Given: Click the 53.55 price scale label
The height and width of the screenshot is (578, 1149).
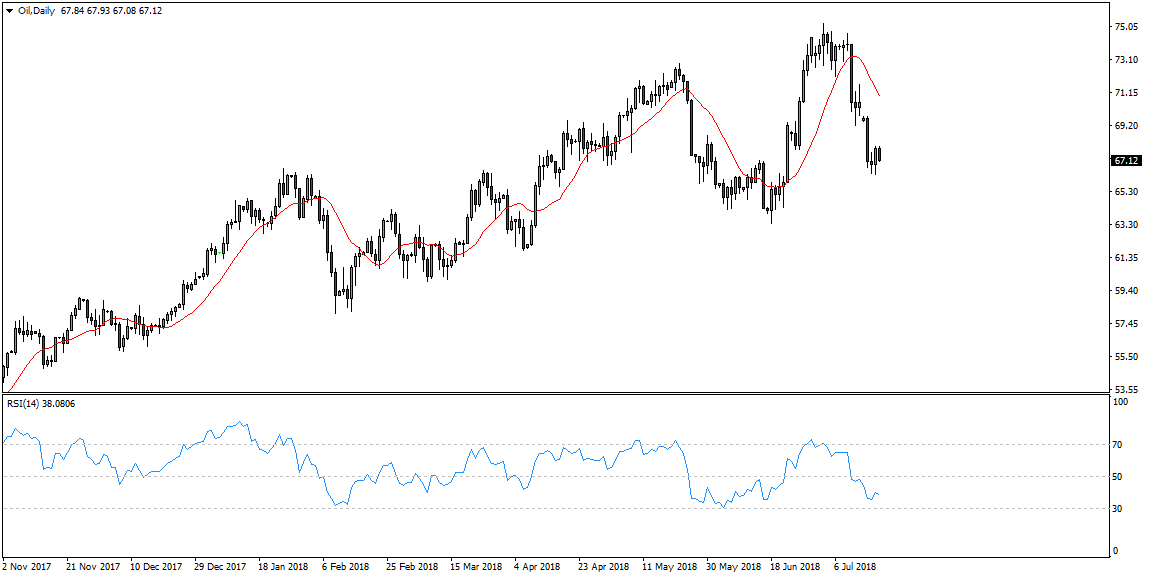Looking at the screenshot, I should 1126,389.
